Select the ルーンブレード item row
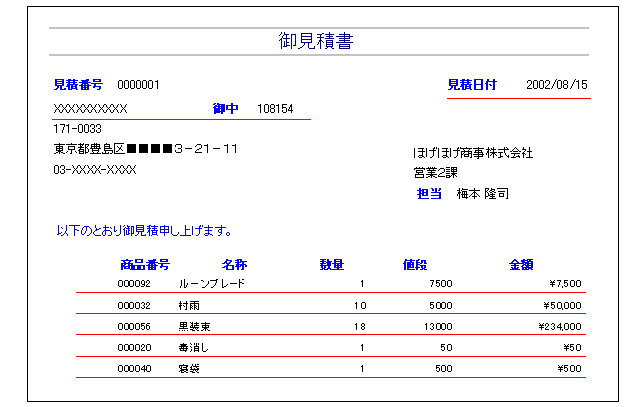The width and height of the screenshot is (629, 407). tap(331, 283)
